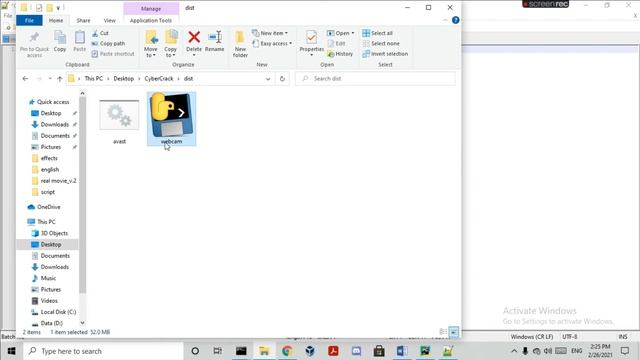Click navigation pane scrollbar up arrow
The image size is (640, 360).
coord(82,93)
